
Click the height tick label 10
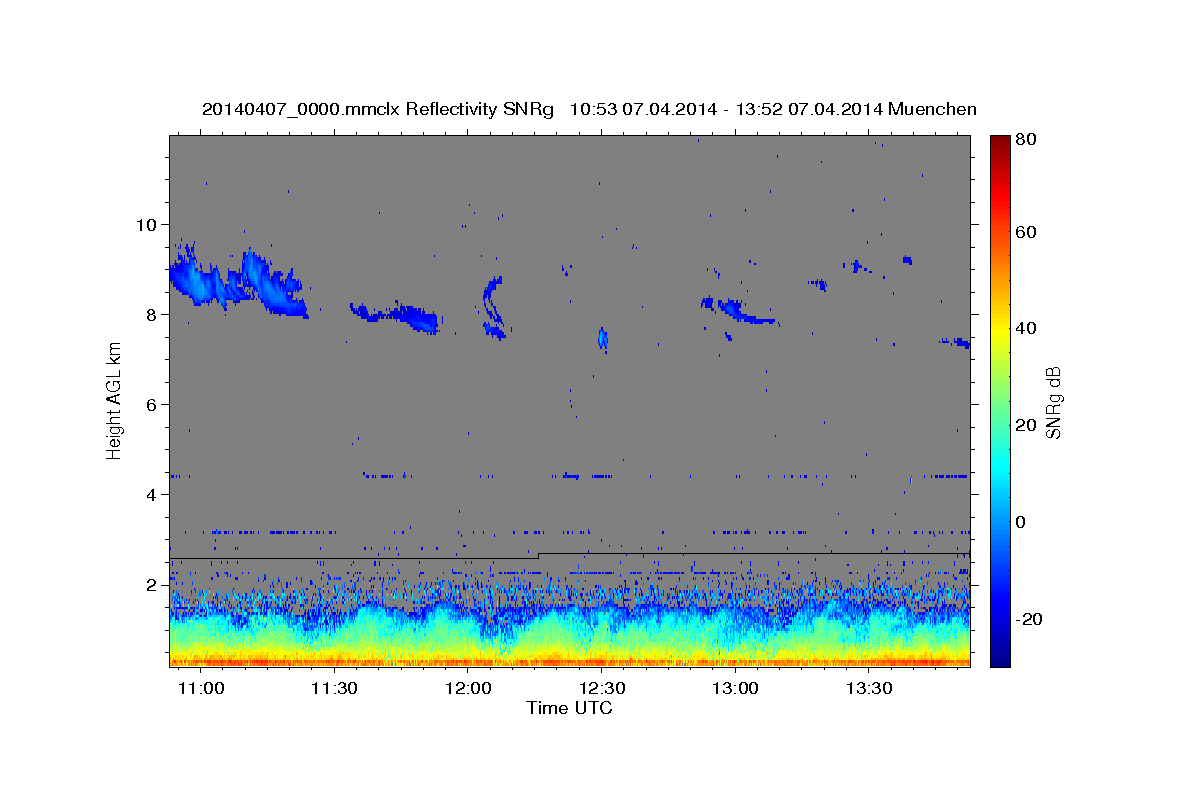pyautogui.click(x=147, y=224)
